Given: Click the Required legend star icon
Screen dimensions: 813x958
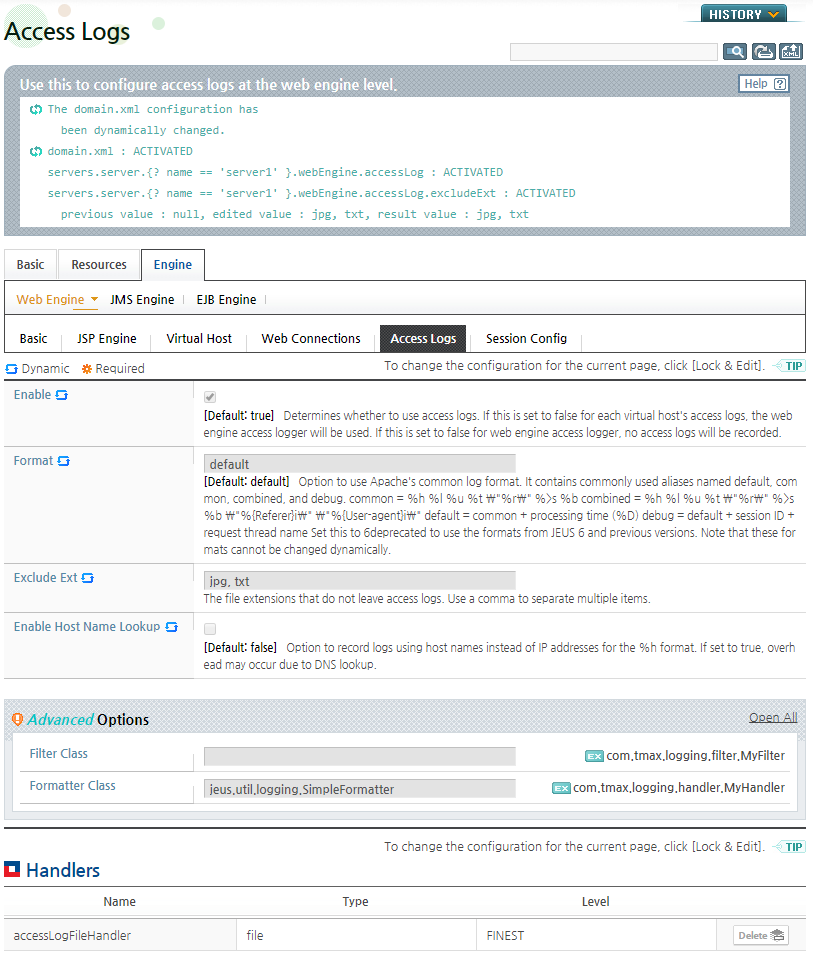Looking at the screenshot, I should pyautogui.click(x=87, y=369).
